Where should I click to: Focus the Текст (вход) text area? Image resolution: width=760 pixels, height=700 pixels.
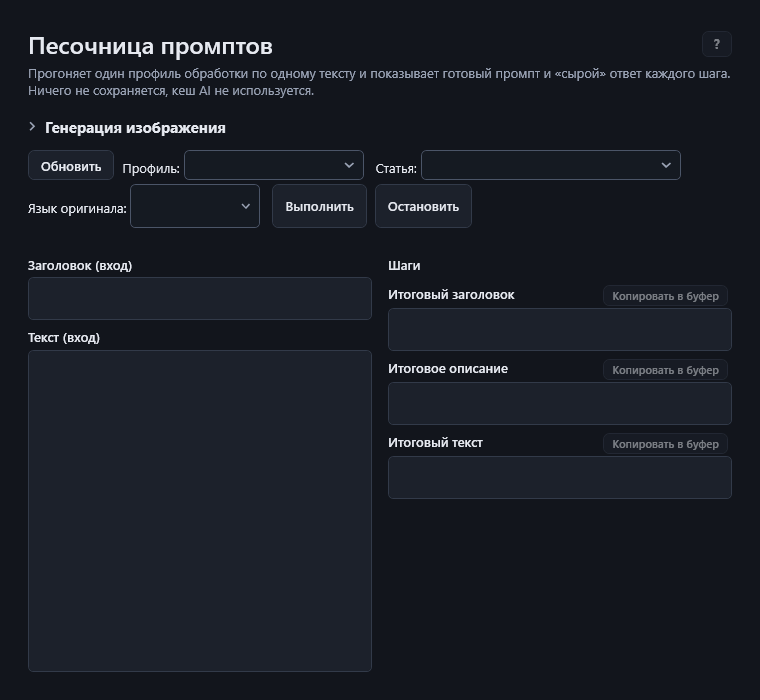click(x=200, y=510)
